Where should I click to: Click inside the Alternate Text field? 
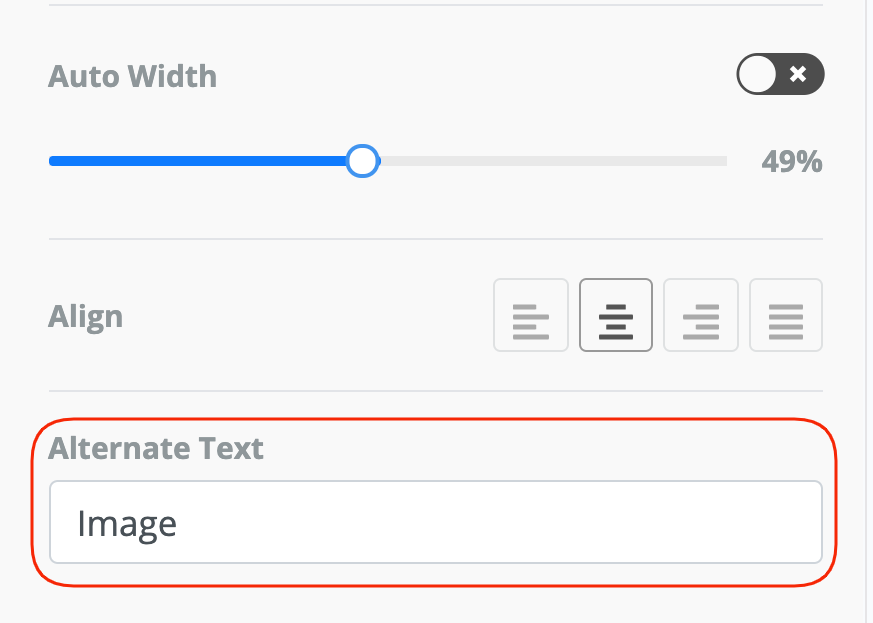(x=436, y=523)
